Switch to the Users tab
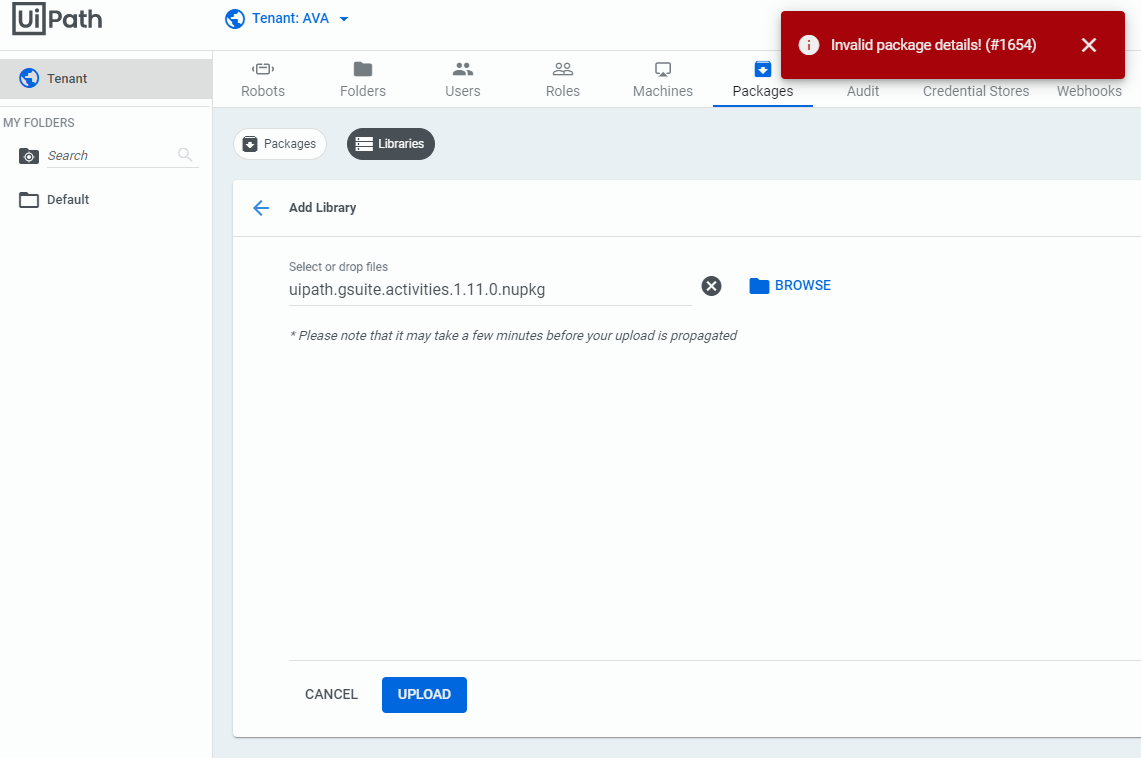 pyautogui.click(x=463, y=80)
